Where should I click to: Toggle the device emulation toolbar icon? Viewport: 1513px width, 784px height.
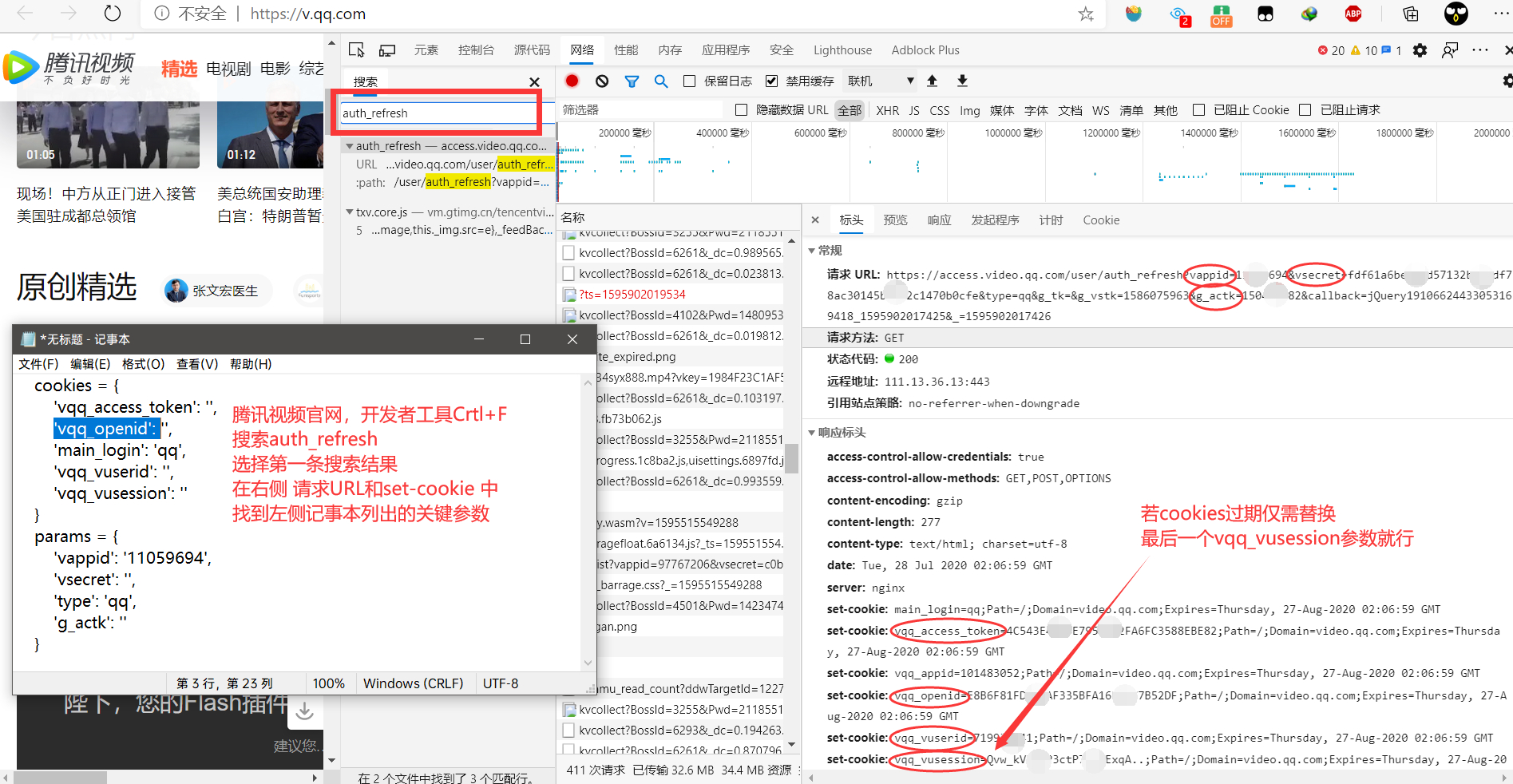(387, 50)
